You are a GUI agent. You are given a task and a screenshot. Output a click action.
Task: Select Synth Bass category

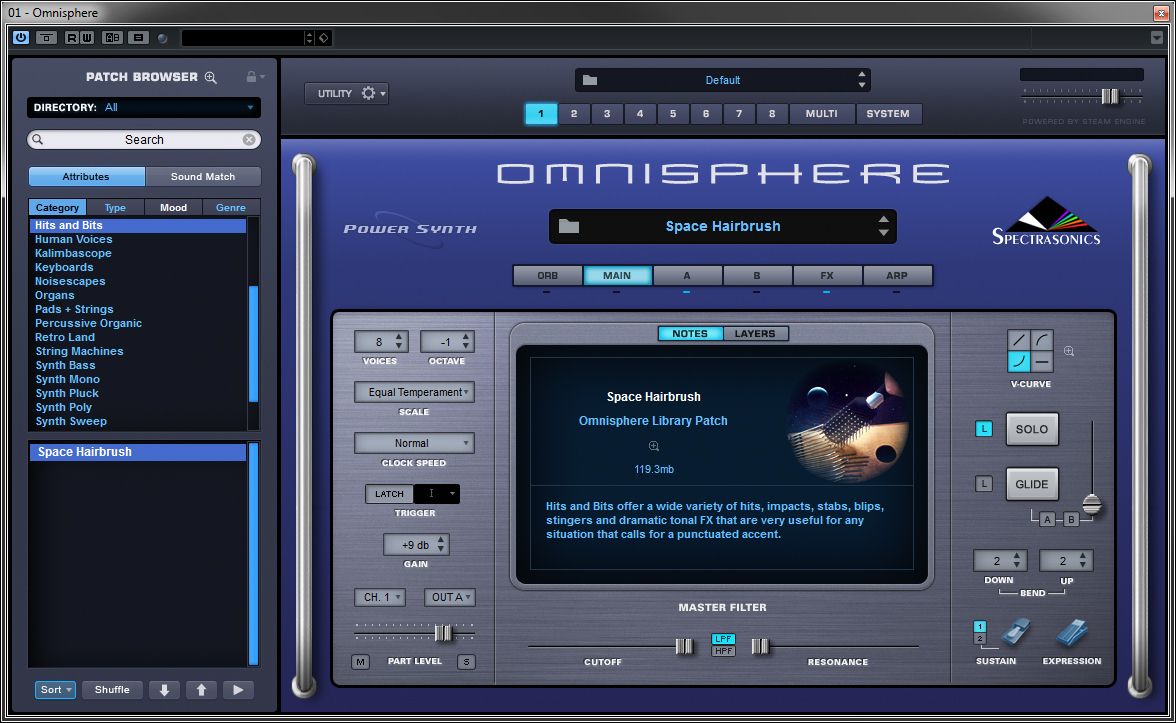click(x=65, y=365)
